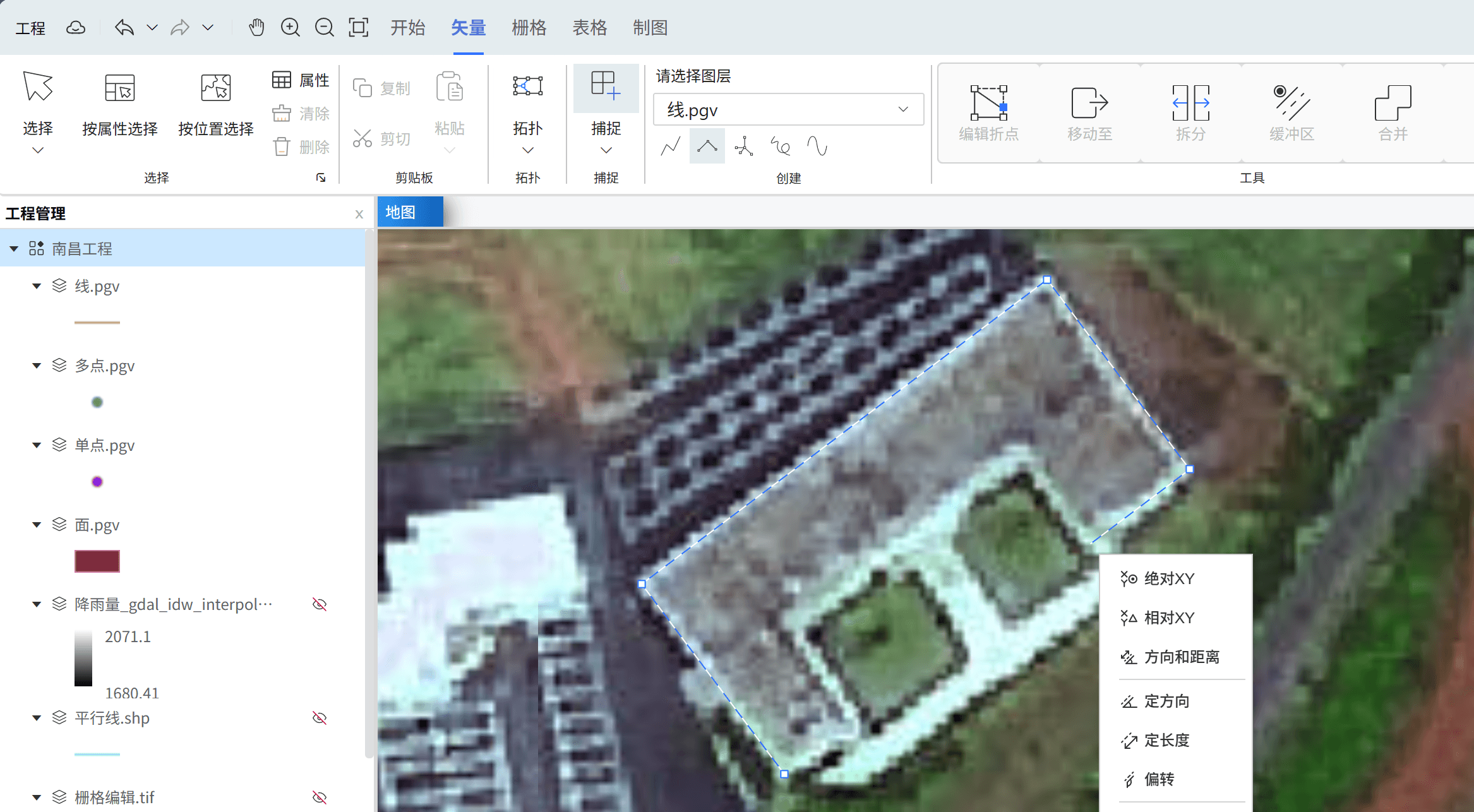Click the 属性 attributes button
This screenshot has width=1474, height=812.
[301, 80]
